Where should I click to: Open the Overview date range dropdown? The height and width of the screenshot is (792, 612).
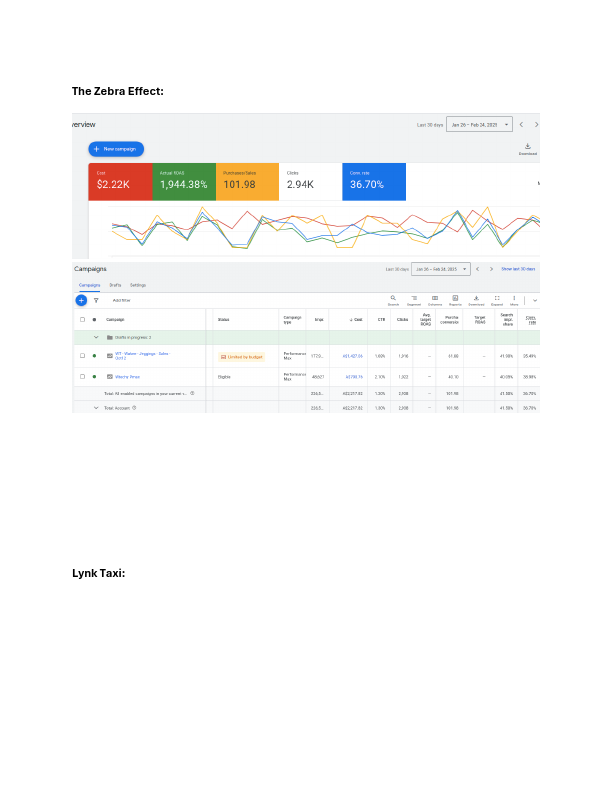[479, 124]
